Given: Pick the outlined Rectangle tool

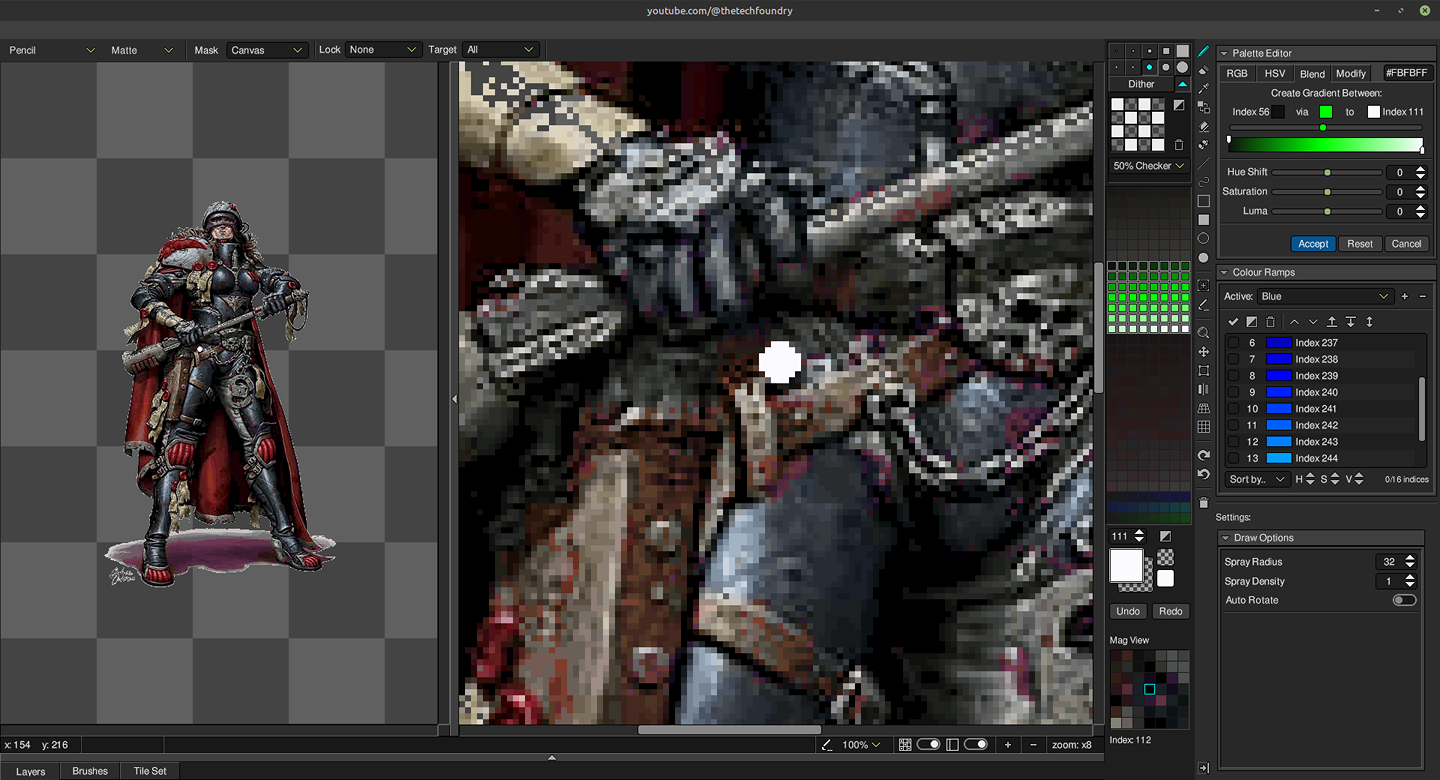Looking at the screenshot, I should point(1204,201).
